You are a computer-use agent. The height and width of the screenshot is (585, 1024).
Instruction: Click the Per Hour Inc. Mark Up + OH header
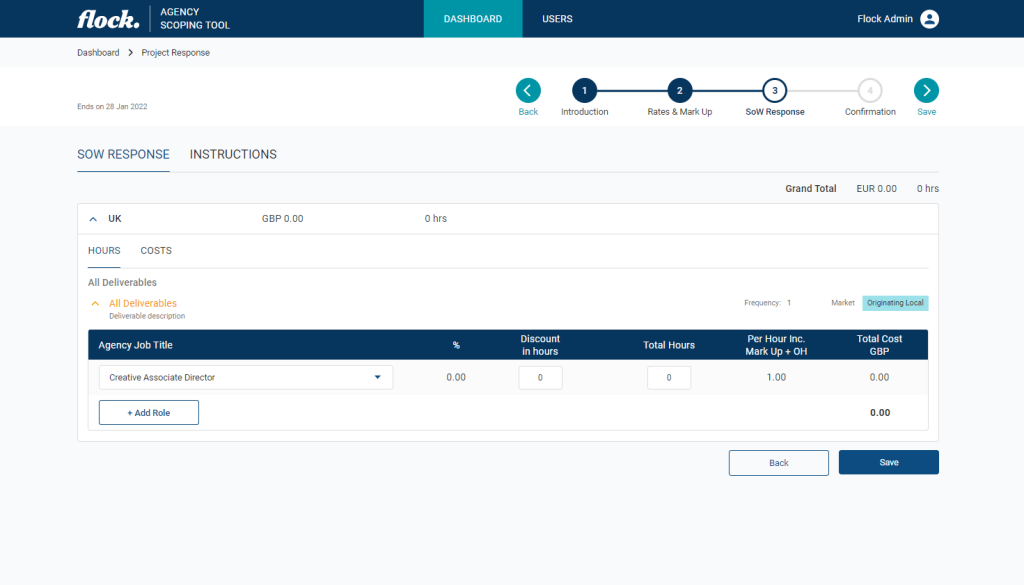tap(776, 345)
